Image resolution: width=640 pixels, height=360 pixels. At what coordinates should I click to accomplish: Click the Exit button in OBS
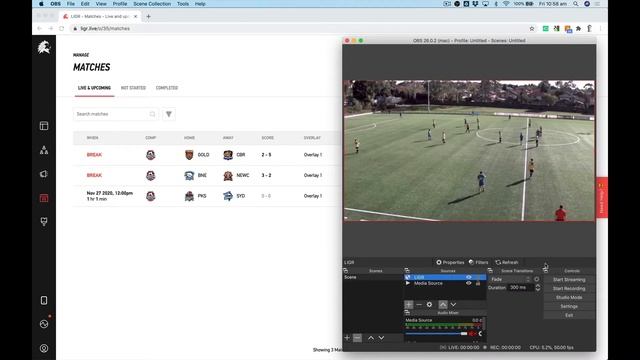pyautogui.click(x=569, y=315)
